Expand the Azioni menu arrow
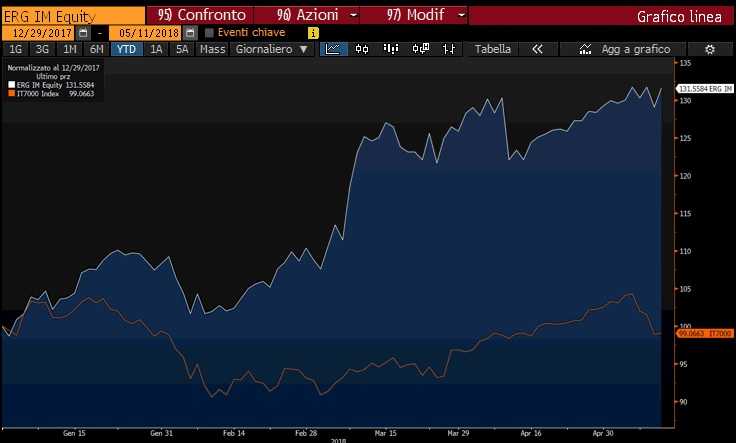736x443 pixels. [353, 15]
